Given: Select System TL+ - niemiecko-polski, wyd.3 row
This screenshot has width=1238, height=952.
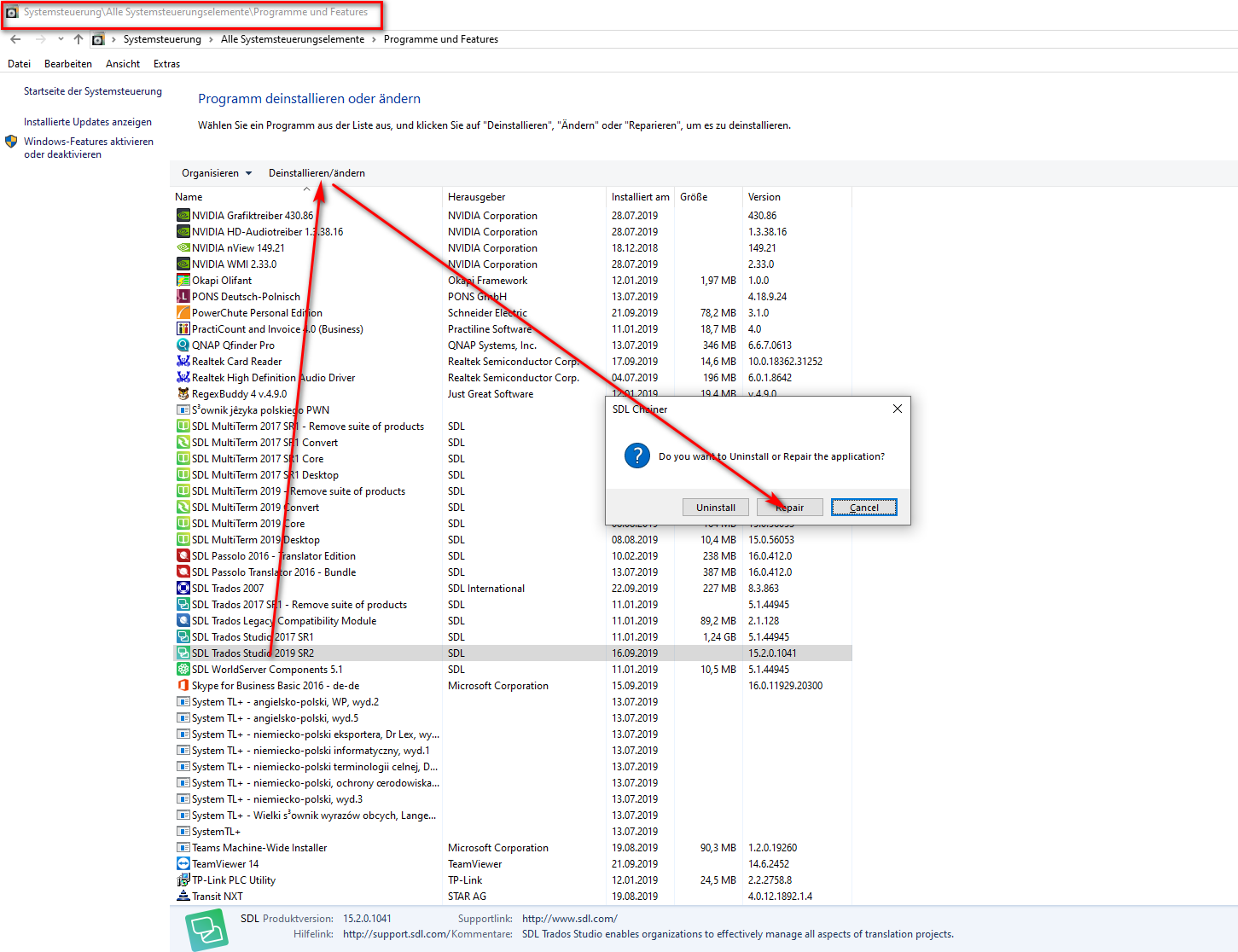Looking at the screenshot, I should [512, 799].
